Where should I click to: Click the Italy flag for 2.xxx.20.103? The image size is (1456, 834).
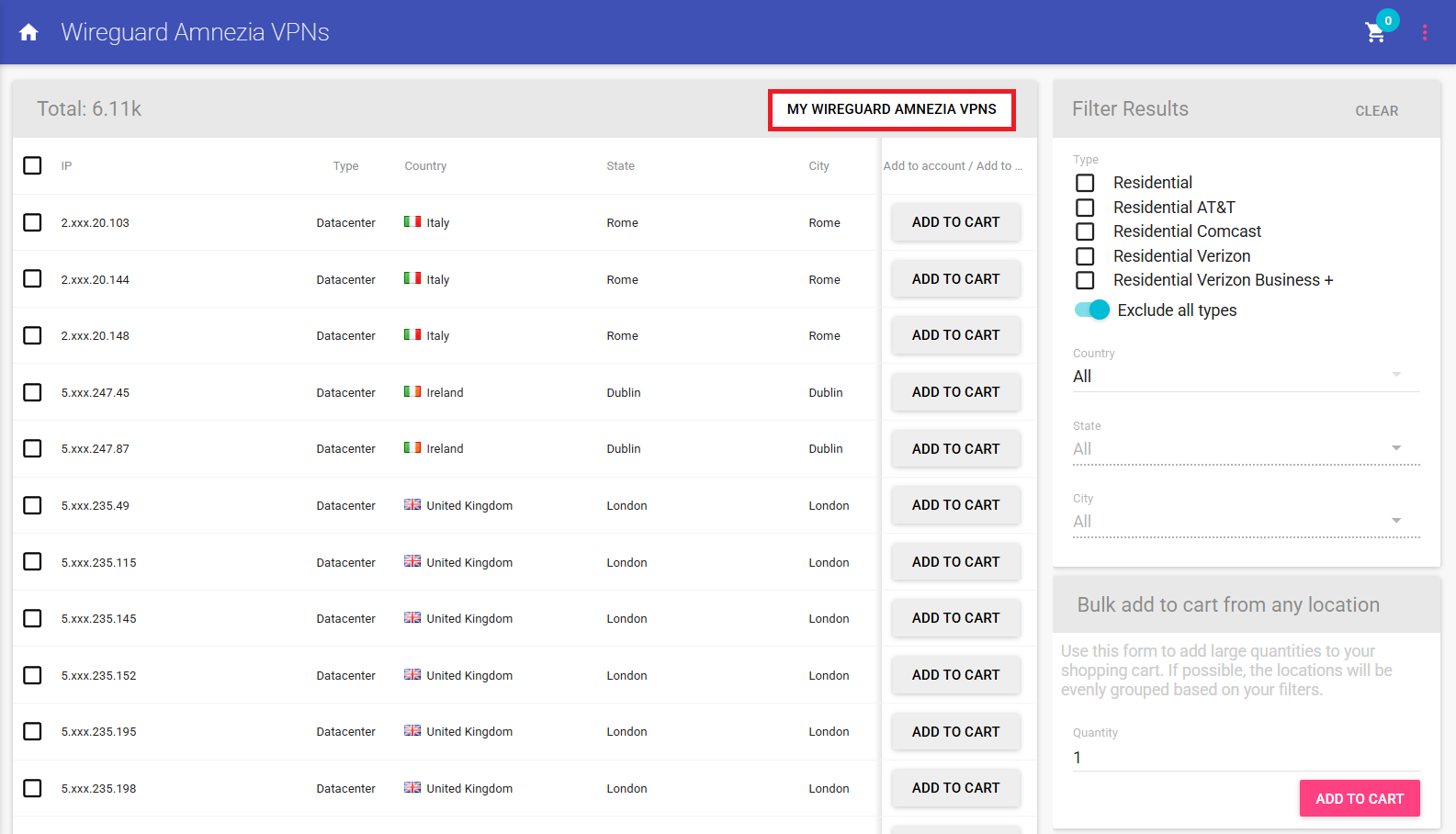click(412, 222)
